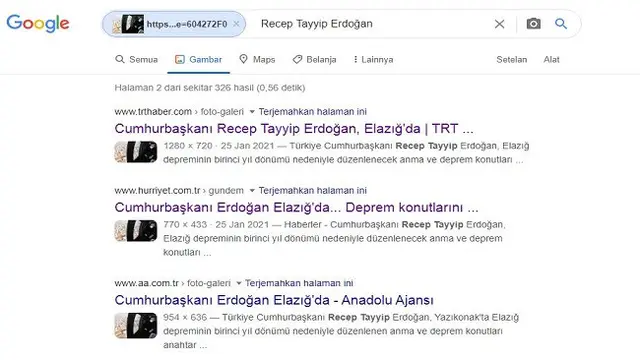640x360 pixels.
Task: Click the www.trthaber.com › foto-galeri URL text
Action: point(179,111)
